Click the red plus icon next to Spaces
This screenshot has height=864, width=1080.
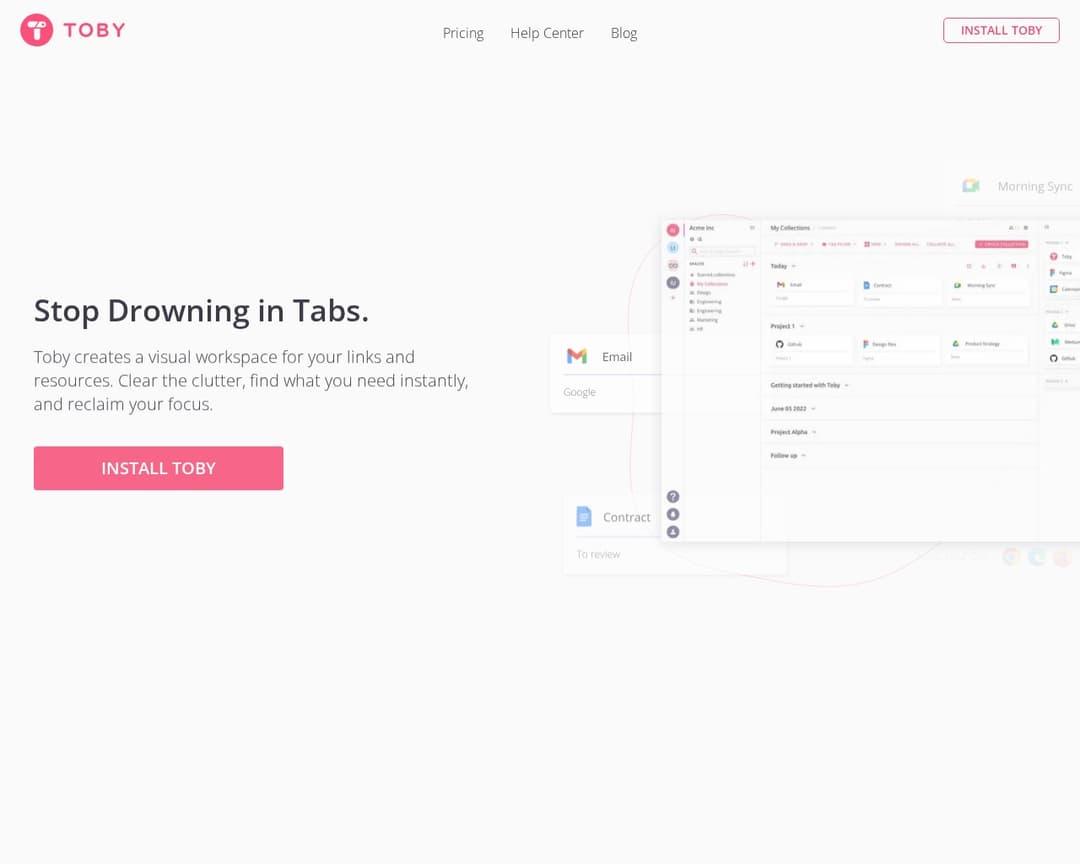753,264
